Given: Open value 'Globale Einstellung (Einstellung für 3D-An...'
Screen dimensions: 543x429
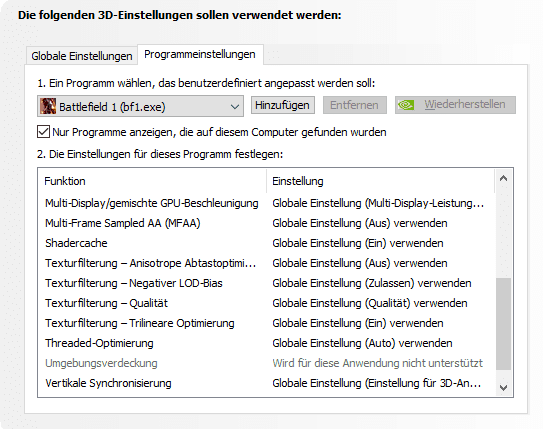Looking at the screenshot, I should (x=377, y=383).
